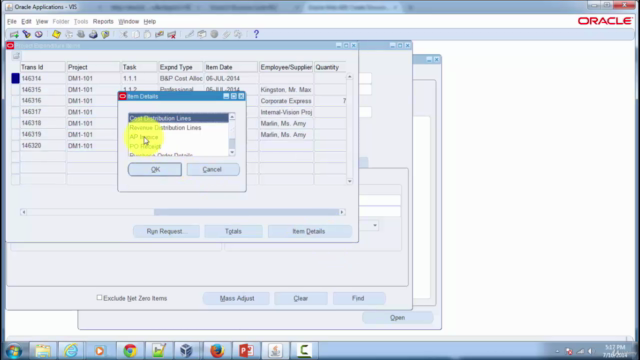Click the Employee/Supplier column header
The image size is (640, 360).
click(286, 67)
